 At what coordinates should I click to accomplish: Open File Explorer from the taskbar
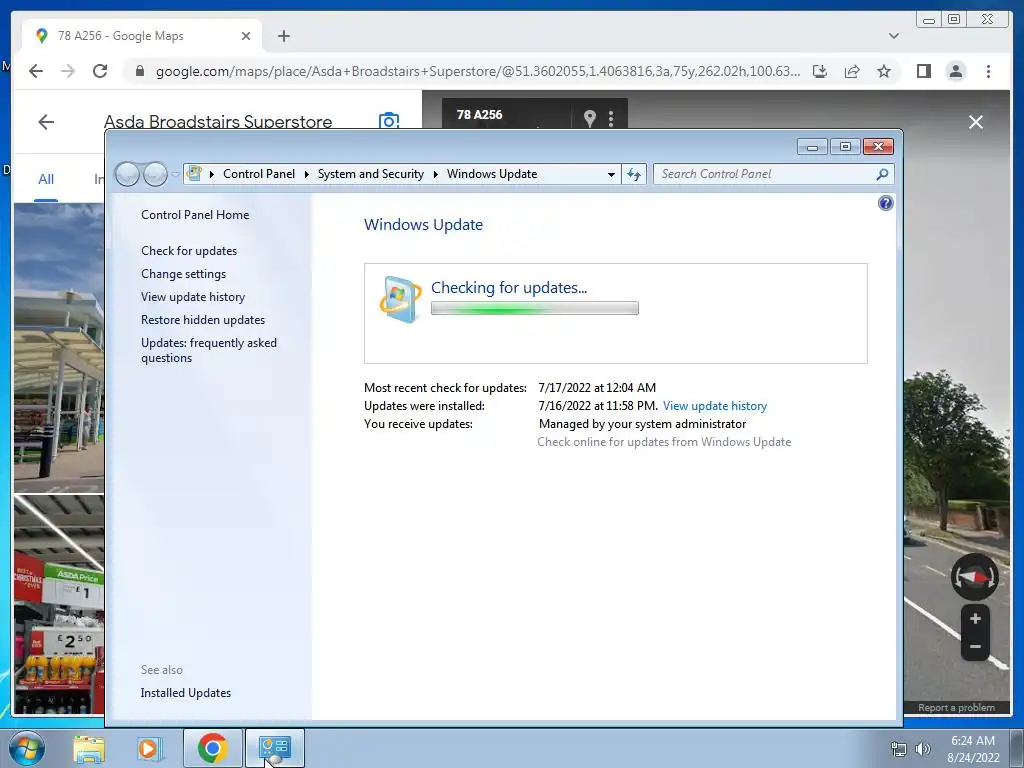tap(89, 748)
